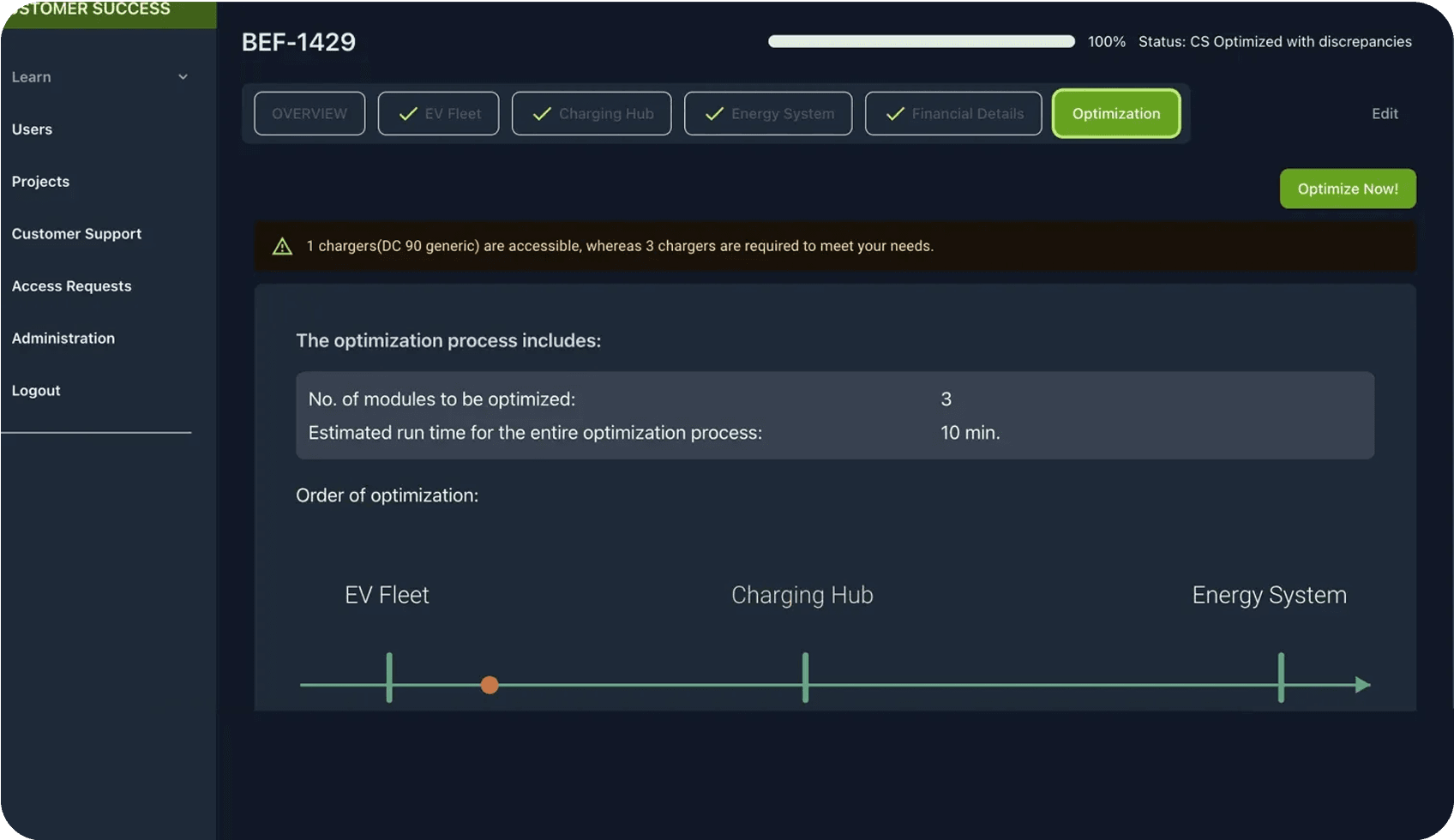Image resolution: width=1454 pixels, height=840 pixels.
Task: Click the Edit link
Action: pyautogui.click(x=1384, y=114)
